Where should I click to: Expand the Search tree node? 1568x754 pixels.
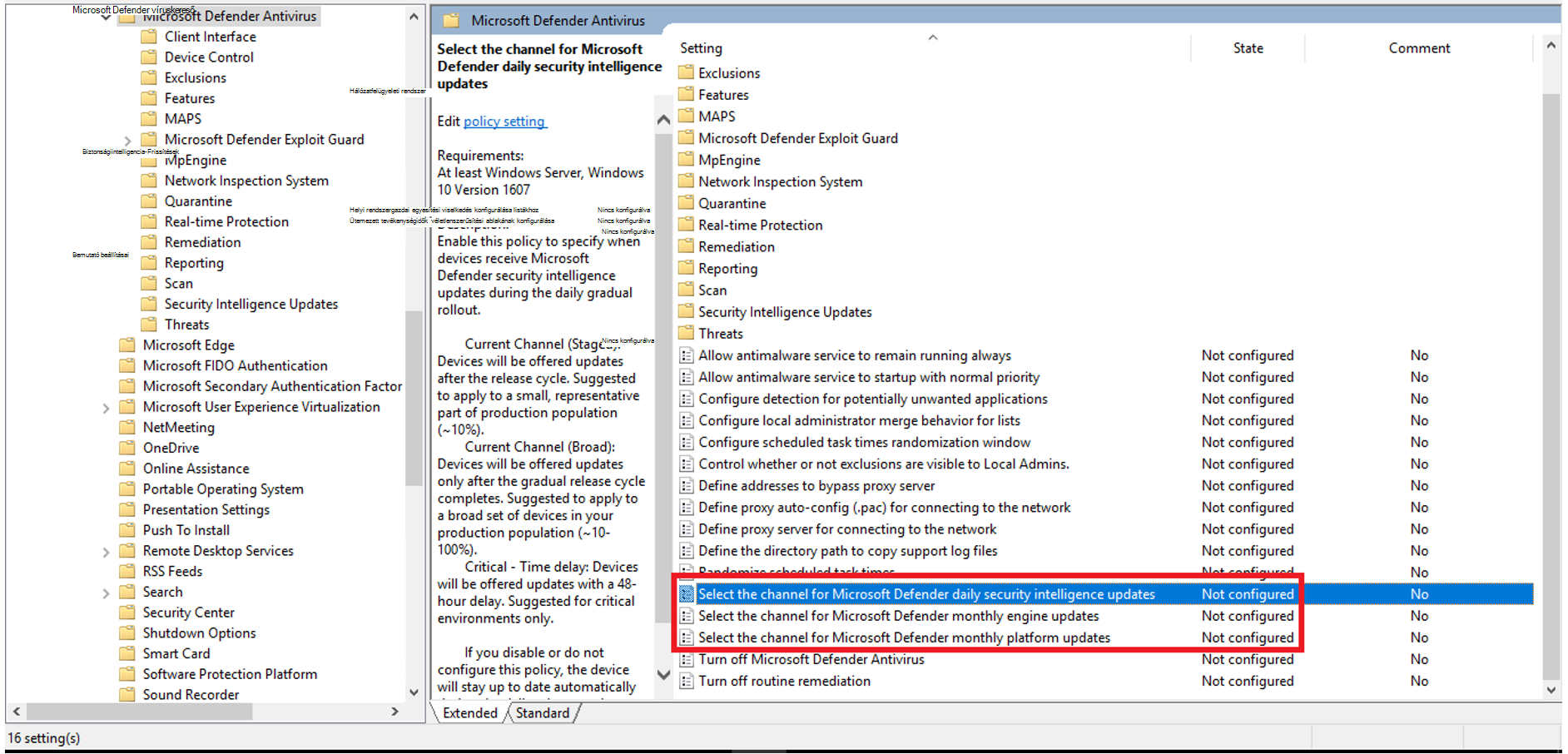click(106, 593)
